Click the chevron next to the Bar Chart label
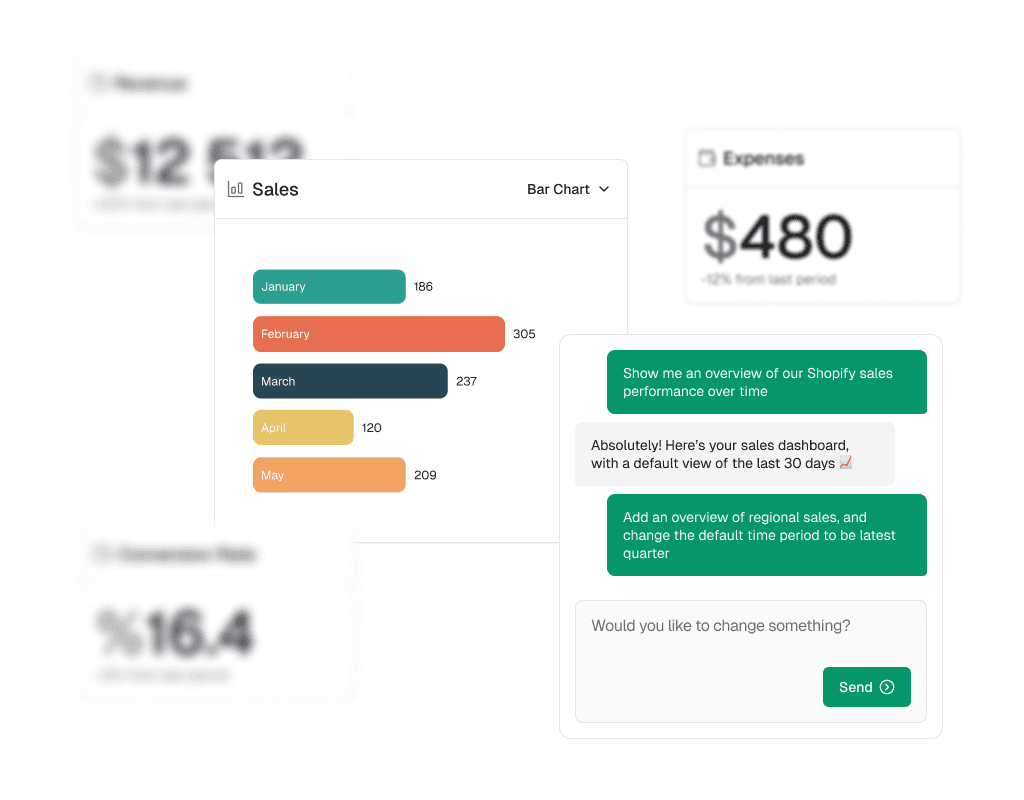The height and width of the screenshot is (800, 1024). point(603,189)
